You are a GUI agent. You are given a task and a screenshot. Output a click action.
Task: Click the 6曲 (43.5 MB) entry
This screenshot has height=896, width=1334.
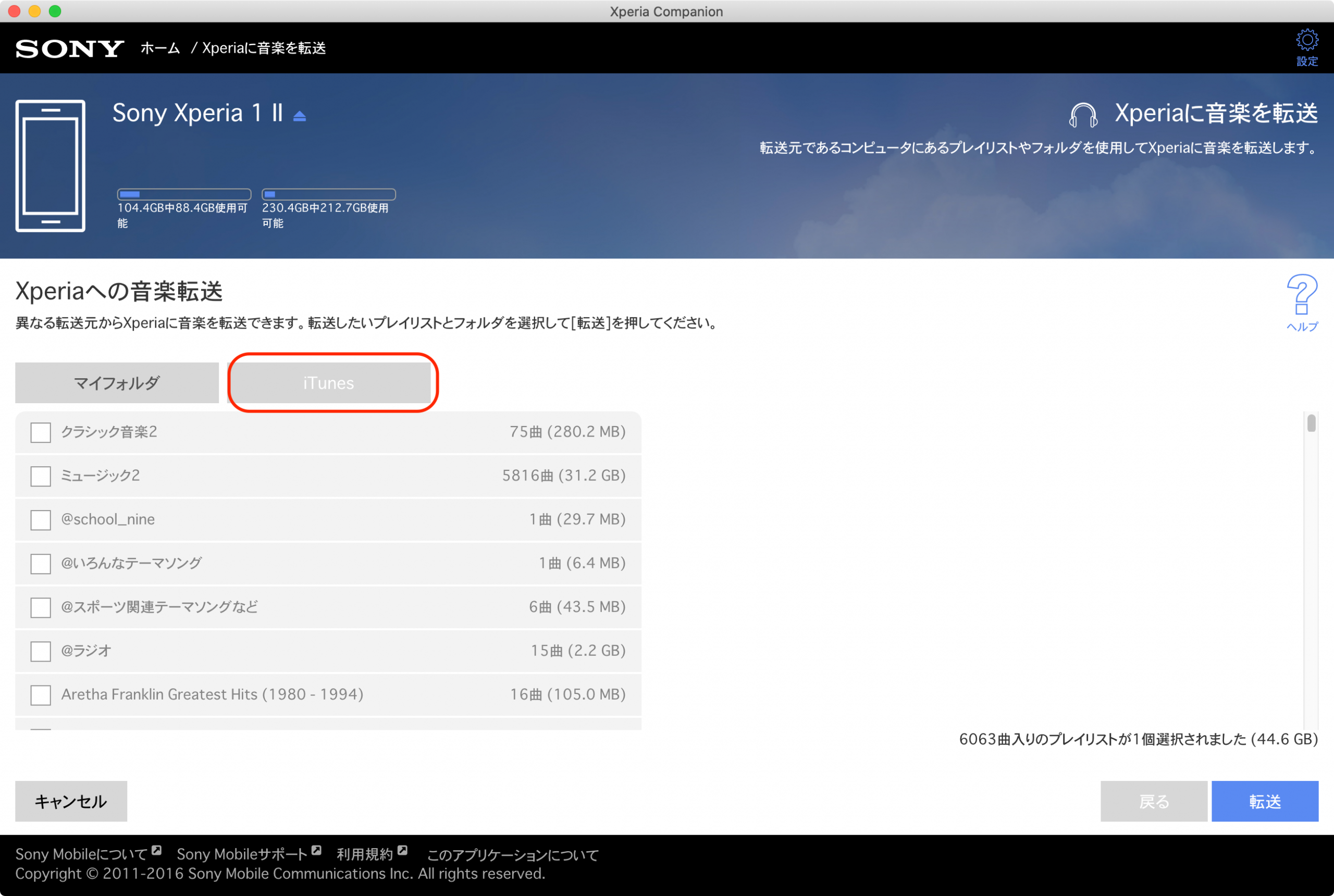[577, 607]
